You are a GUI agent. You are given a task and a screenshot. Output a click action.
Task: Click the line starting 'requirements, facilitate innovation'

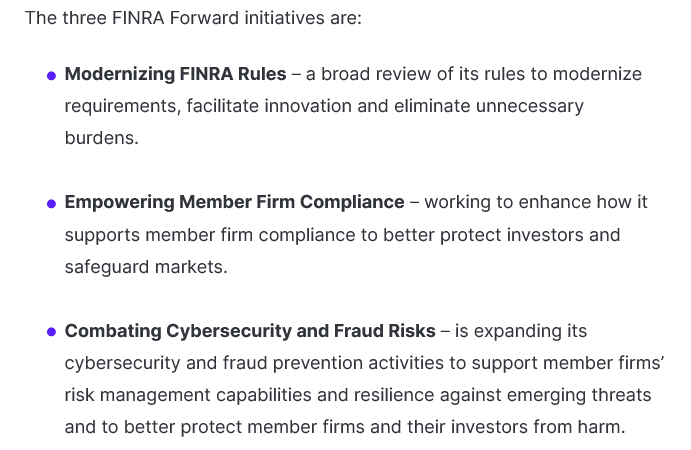point(324,106)
